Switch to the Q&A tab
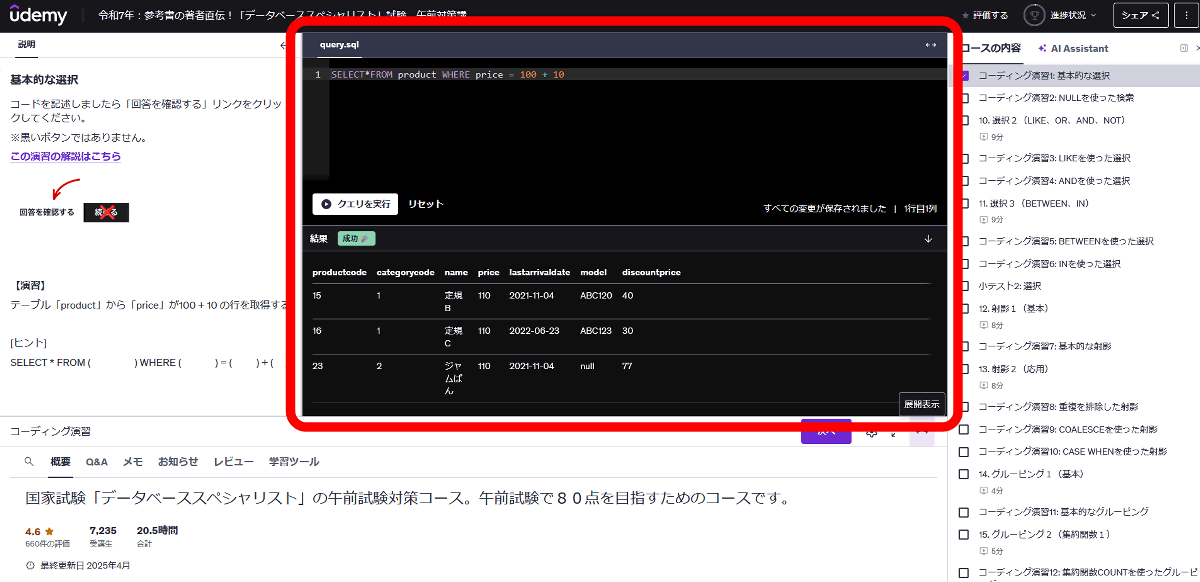The width and height of the screenshot is (1200, 582). coord(96,462)
